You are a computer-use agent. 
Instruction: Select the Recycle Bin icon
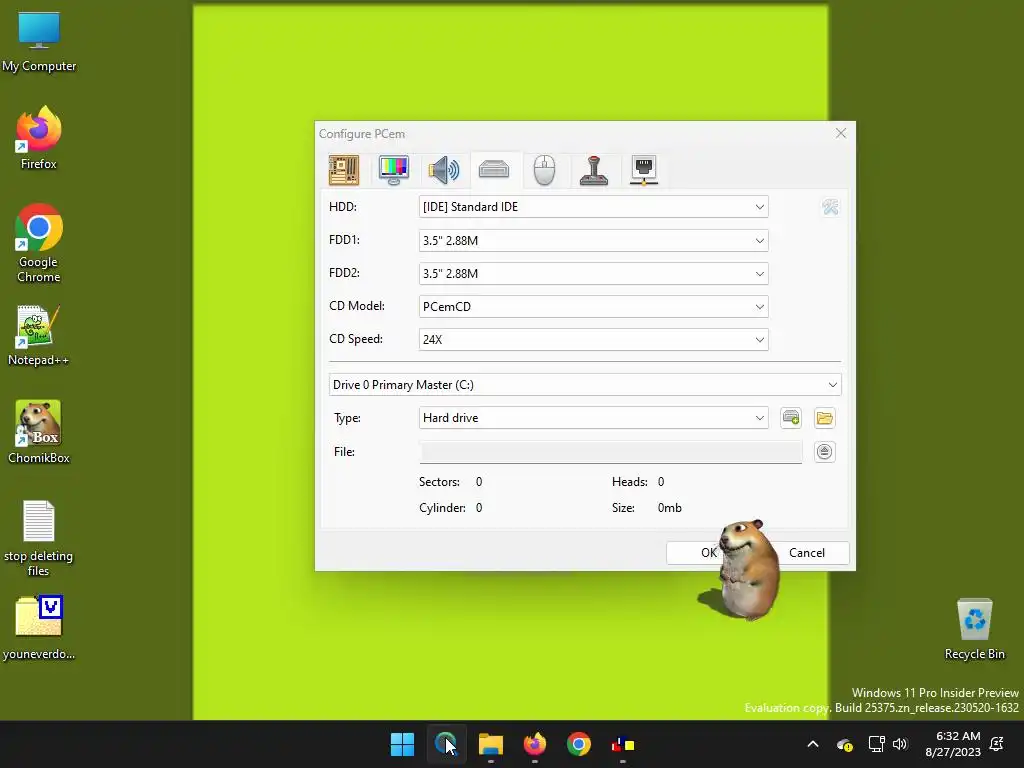point(974,630)
